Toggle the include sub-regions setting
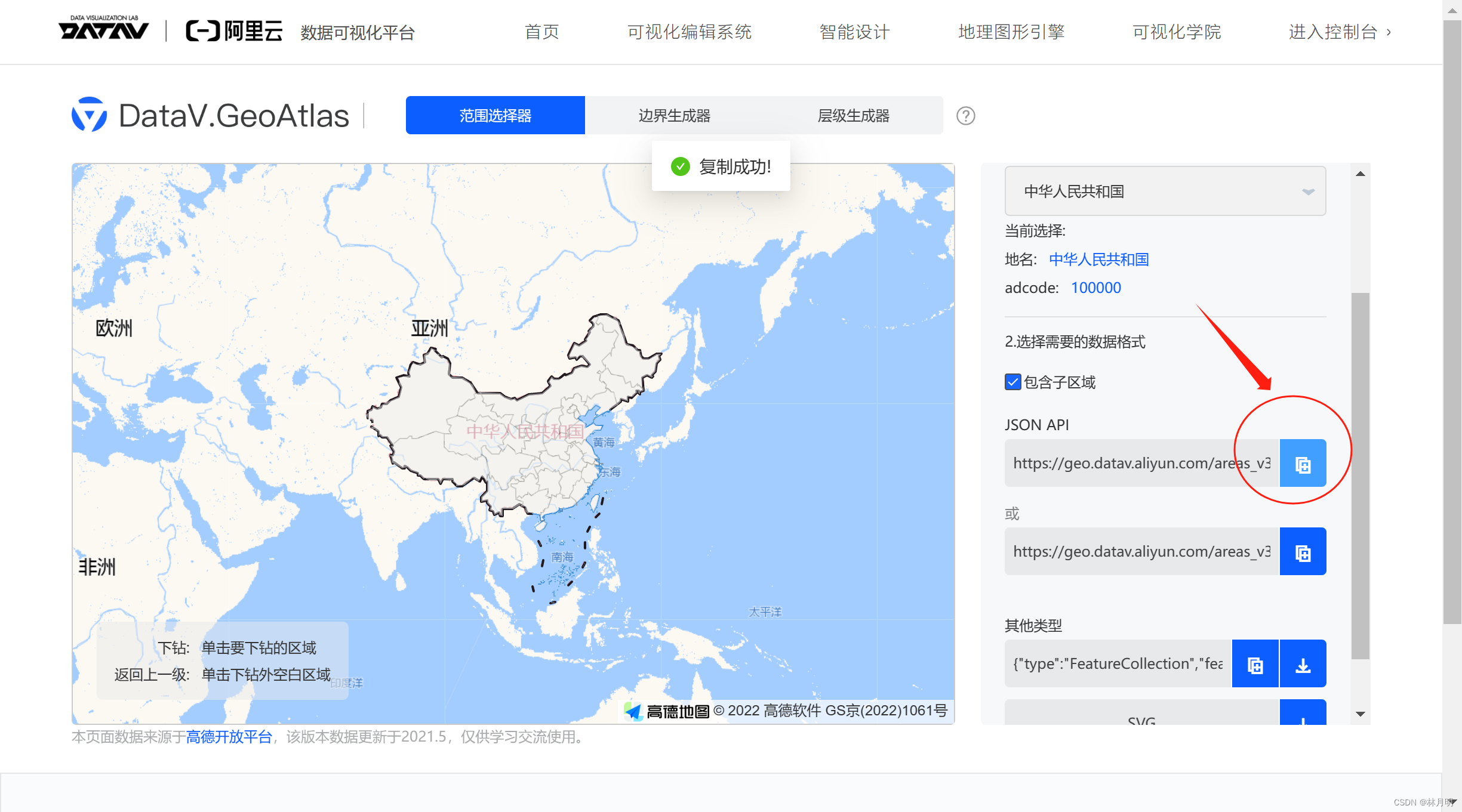1462x812 pixels. [x=1012, y=382]
